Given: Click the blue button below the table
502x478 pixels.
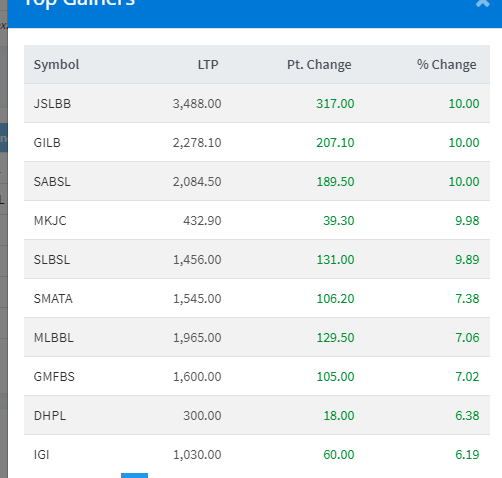Looking at the screenshot, I should click(x=134, y=475).
